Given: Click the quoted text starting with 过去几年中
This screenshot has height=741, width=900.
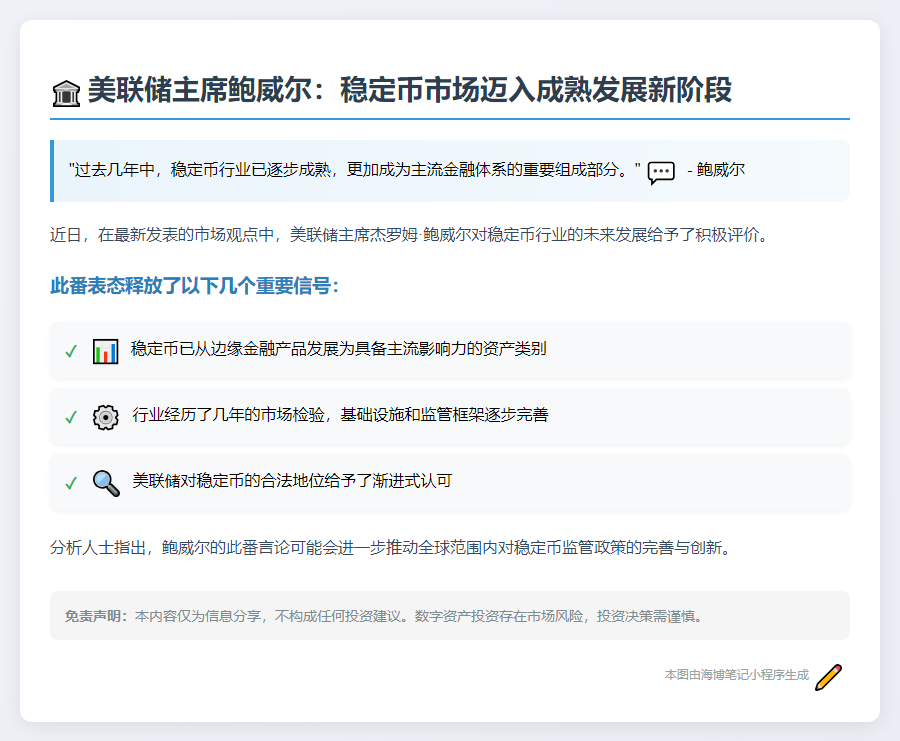Looking at the screenshot, I should pos(354,170).
